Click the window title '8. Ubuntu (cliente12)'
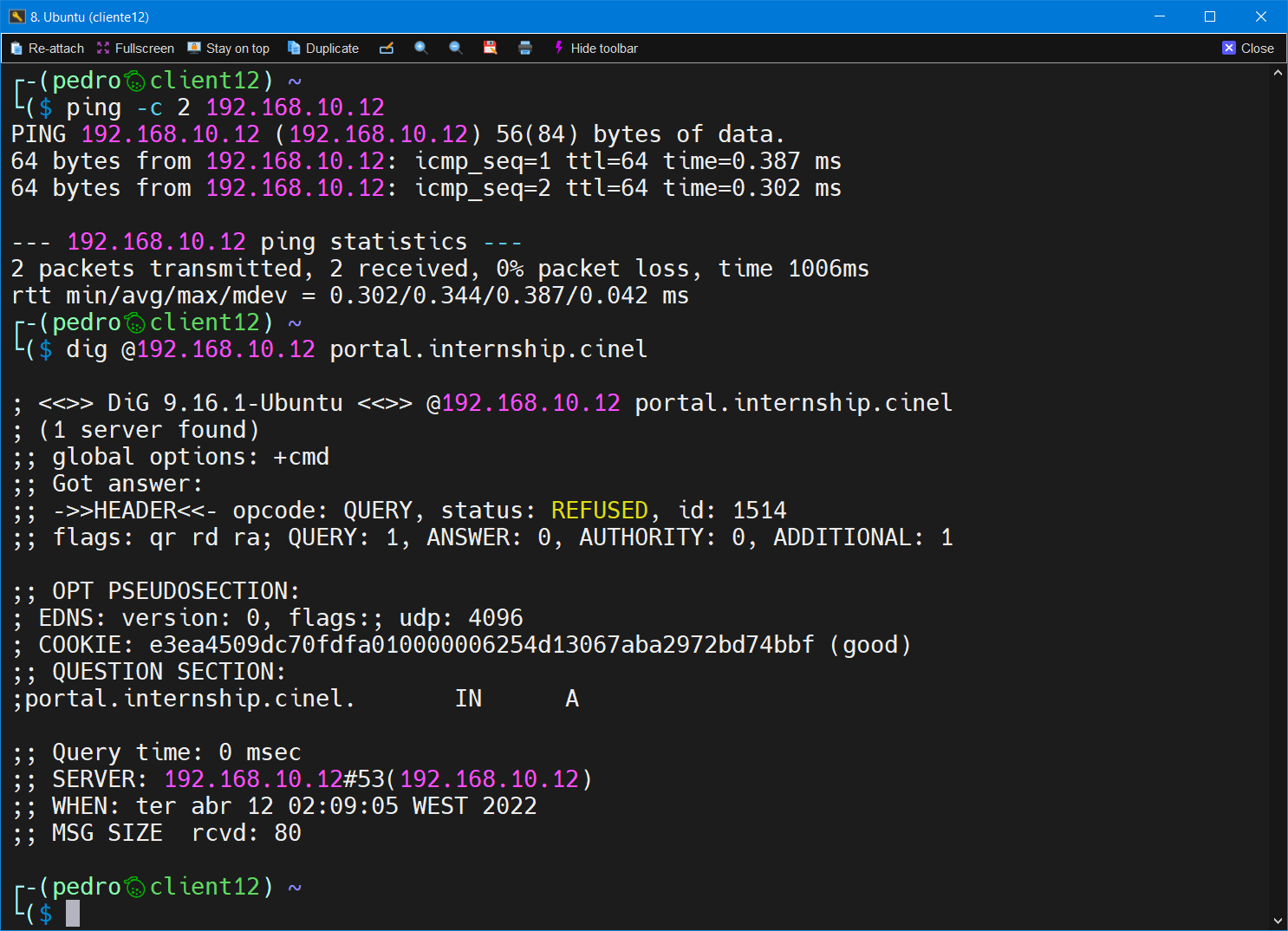The width and height of the screenshot is (1288, 931). point(90,16)
